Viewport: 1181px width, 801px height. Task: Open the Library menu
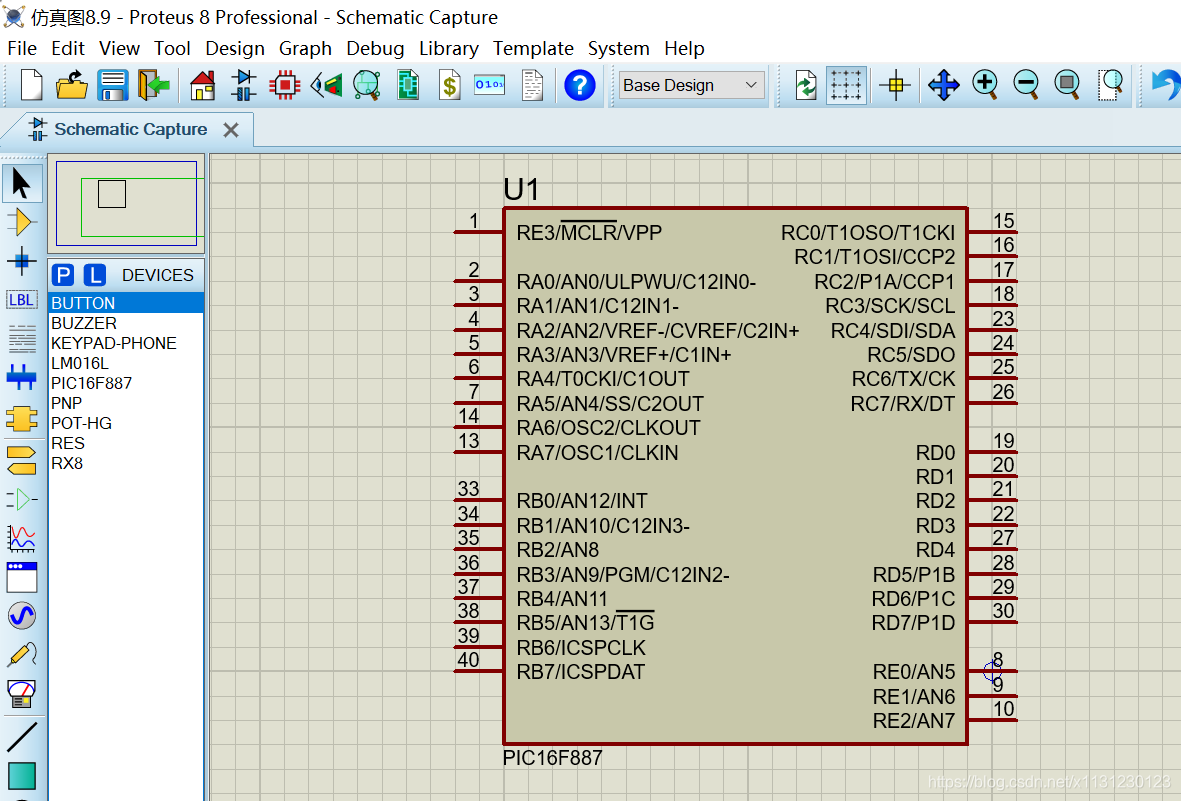click(x=448, y=48)
